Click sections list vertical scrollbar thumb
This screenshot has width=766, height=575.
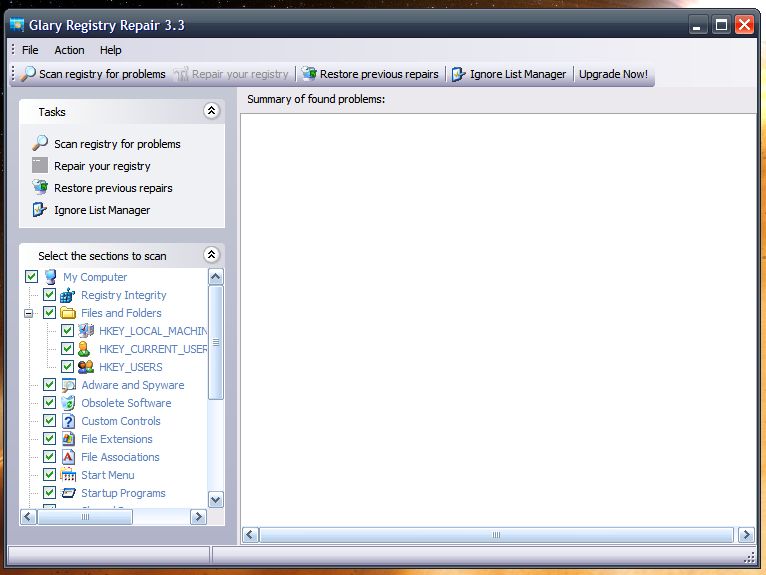(216, 342)
